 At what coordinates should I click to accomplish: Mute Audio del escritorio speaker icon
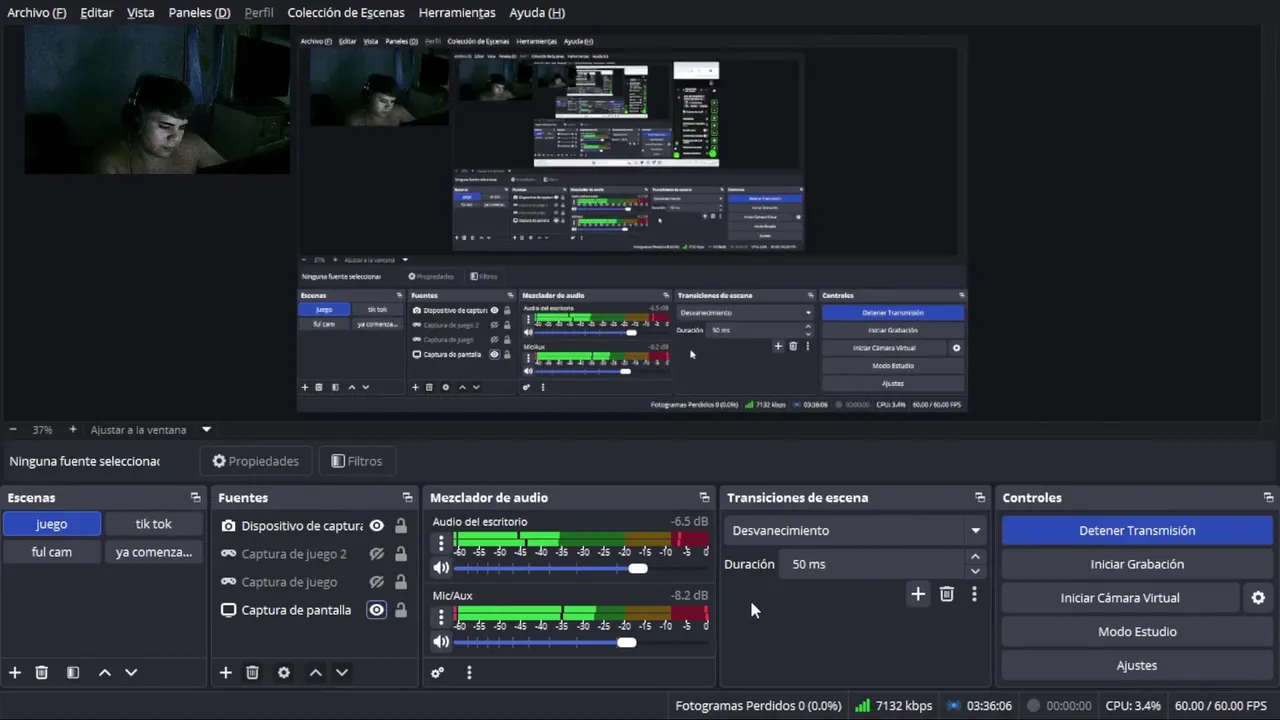pyautogui.click(x=441, y=568)
